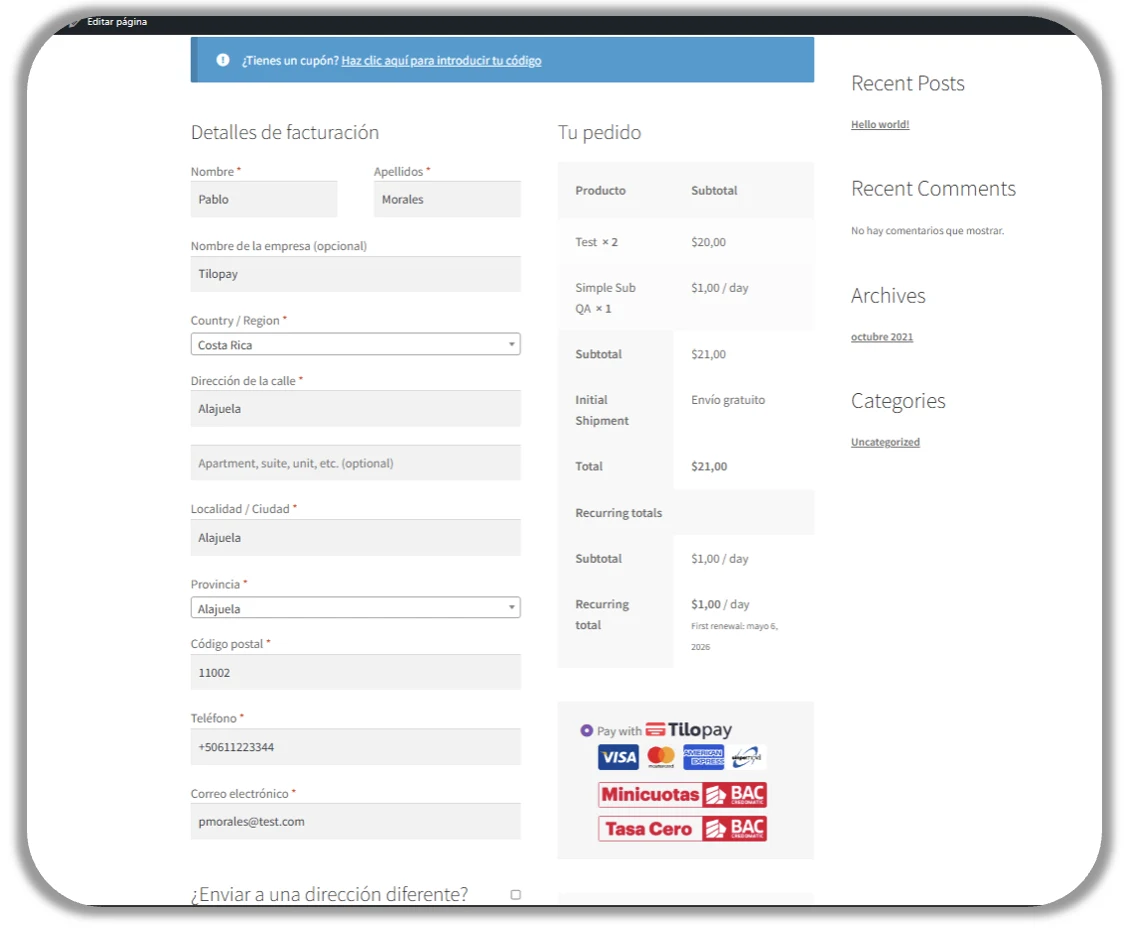The height and width of the screenshot is (938, 1132).
Task: Click the Teléfono input field
Action: pos(355,747)
